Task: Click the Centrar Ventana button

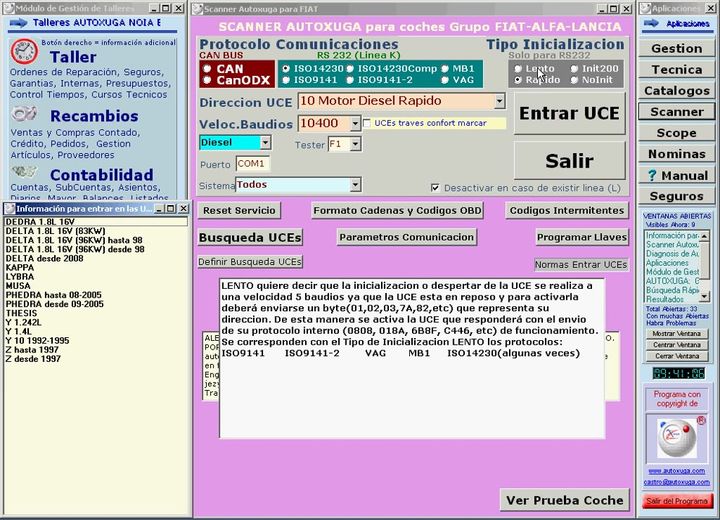Action: [x=676, y=345]
